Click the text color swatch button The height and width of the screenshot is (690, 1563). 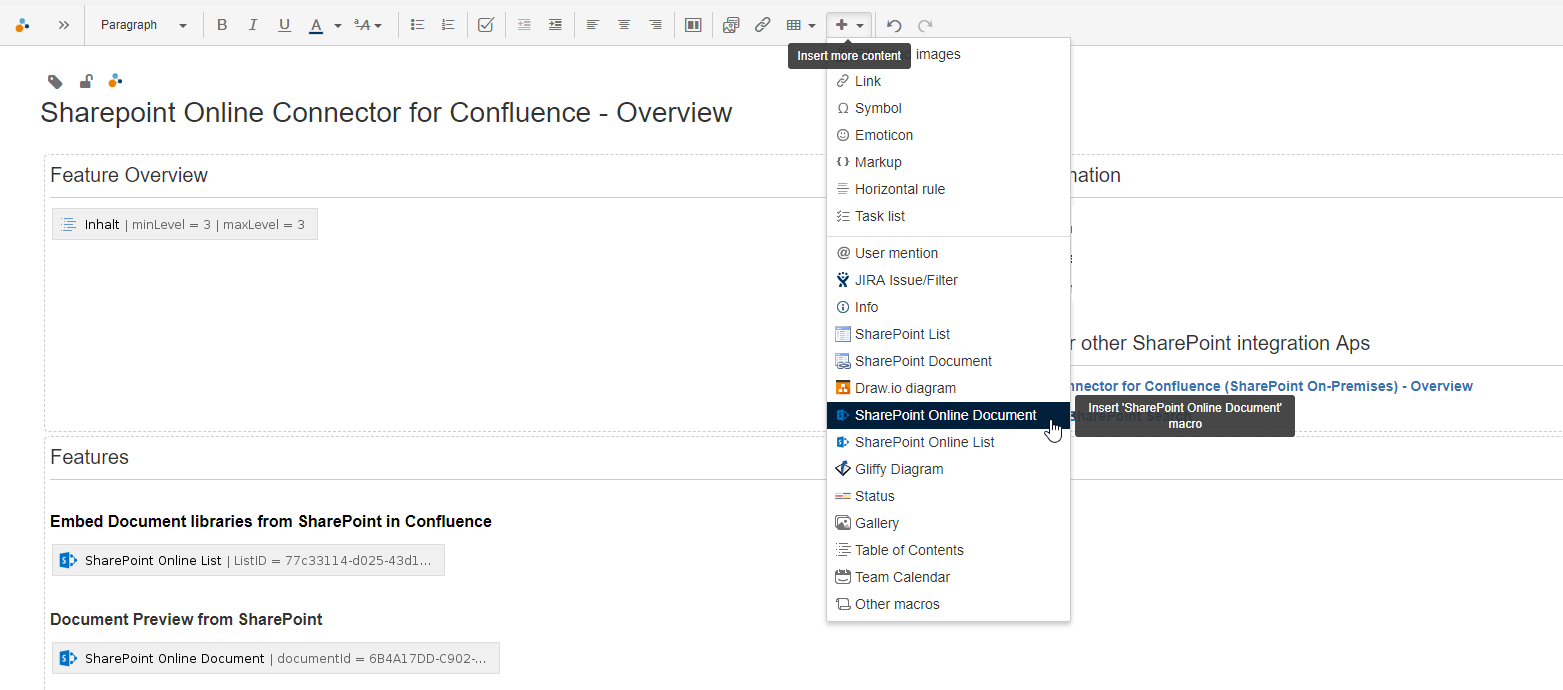point(316,25)
